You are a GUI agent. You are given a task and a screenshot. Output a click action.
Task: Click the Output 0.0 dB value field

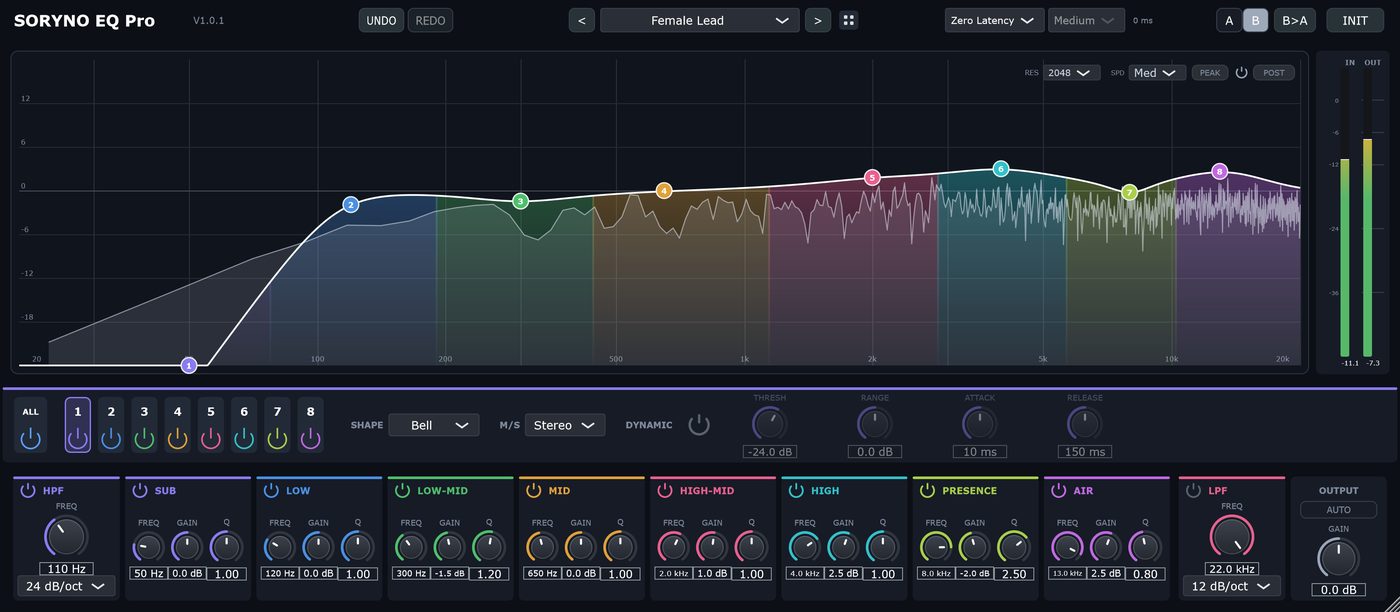click(1338, 590)
